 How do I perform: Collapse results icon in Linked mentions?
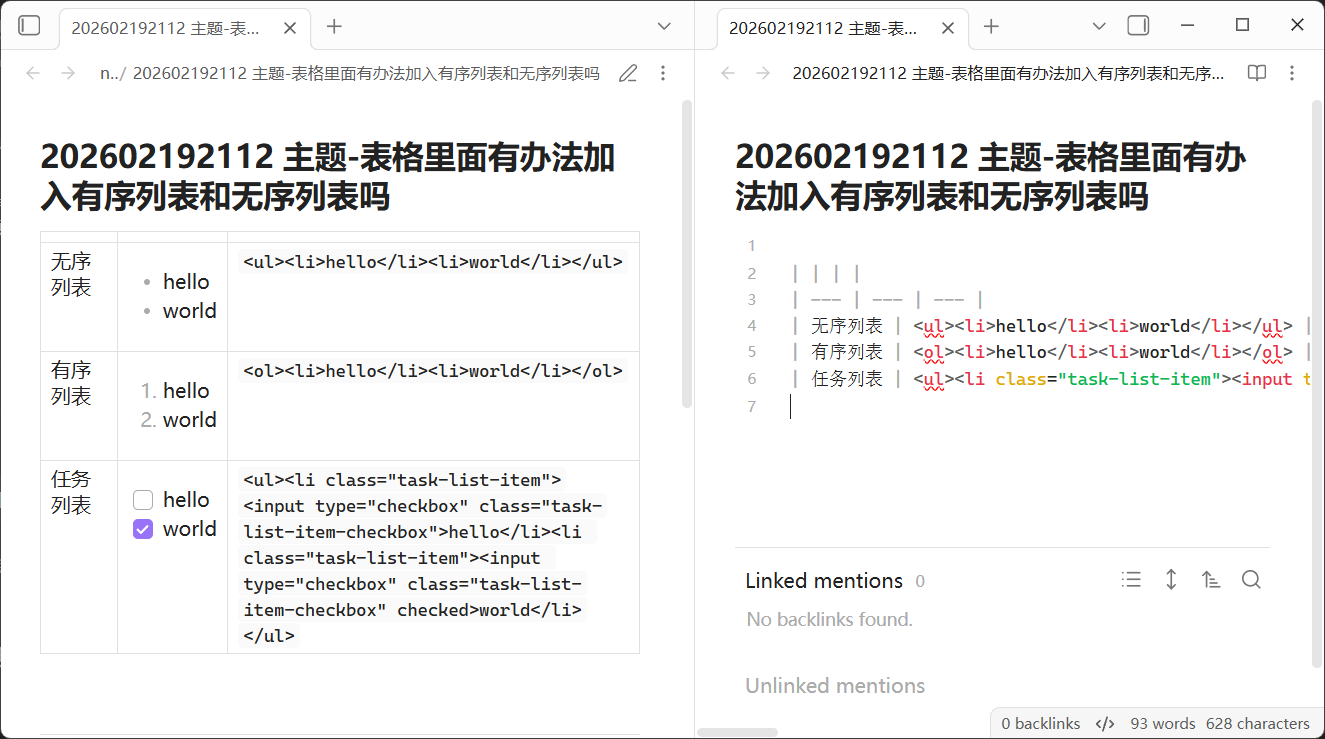click(x=1131, y=580)
